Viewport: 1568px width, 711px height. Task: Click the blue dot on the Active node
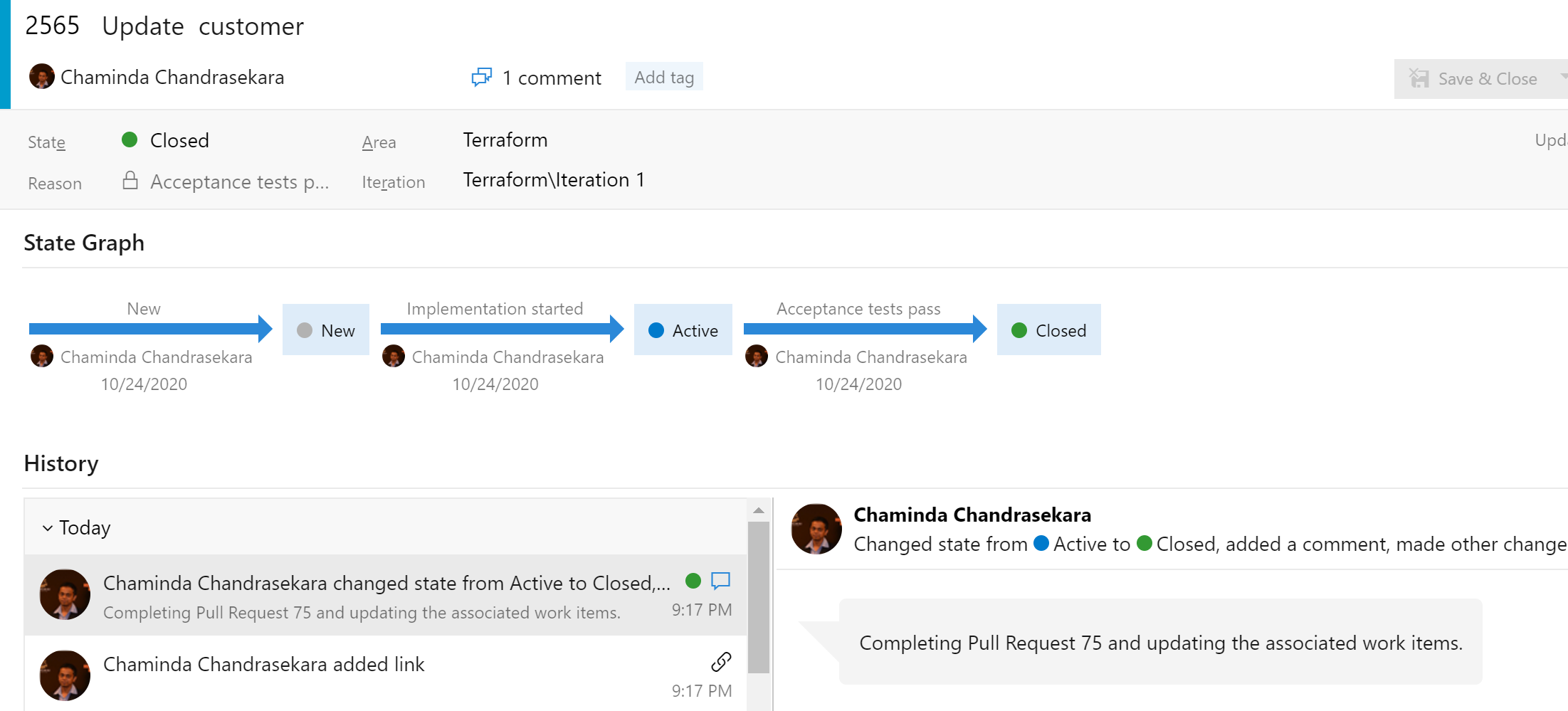[656, 330]
